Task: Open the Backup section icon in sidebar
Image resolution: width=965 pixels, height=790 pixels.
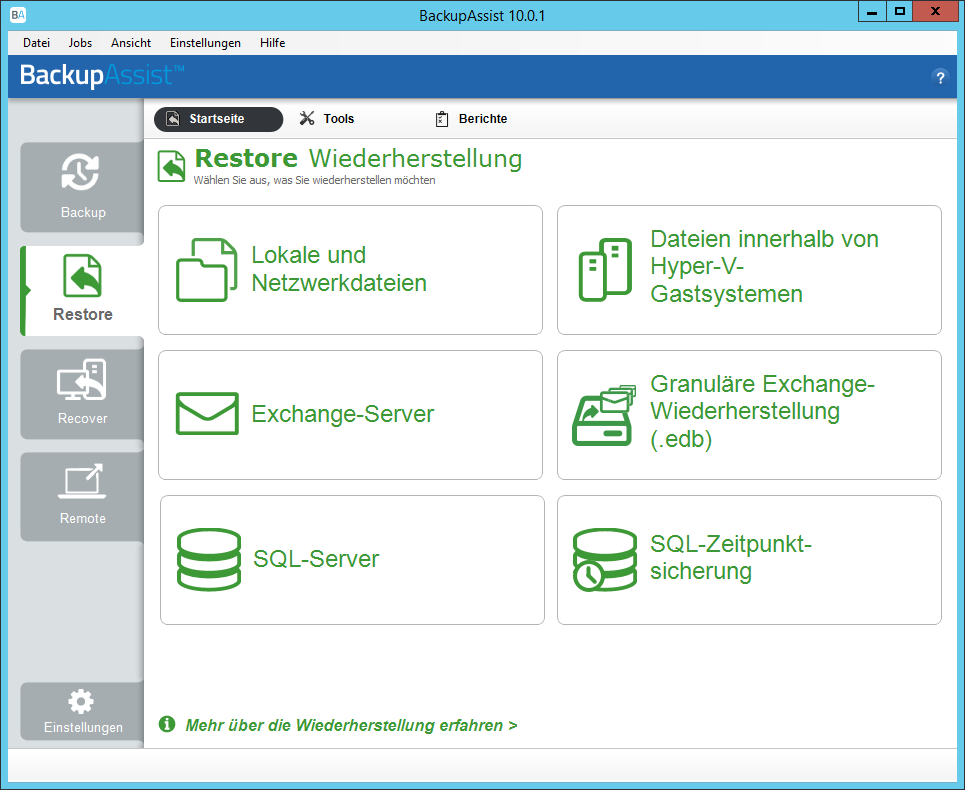Action: (x=81, y=172)
